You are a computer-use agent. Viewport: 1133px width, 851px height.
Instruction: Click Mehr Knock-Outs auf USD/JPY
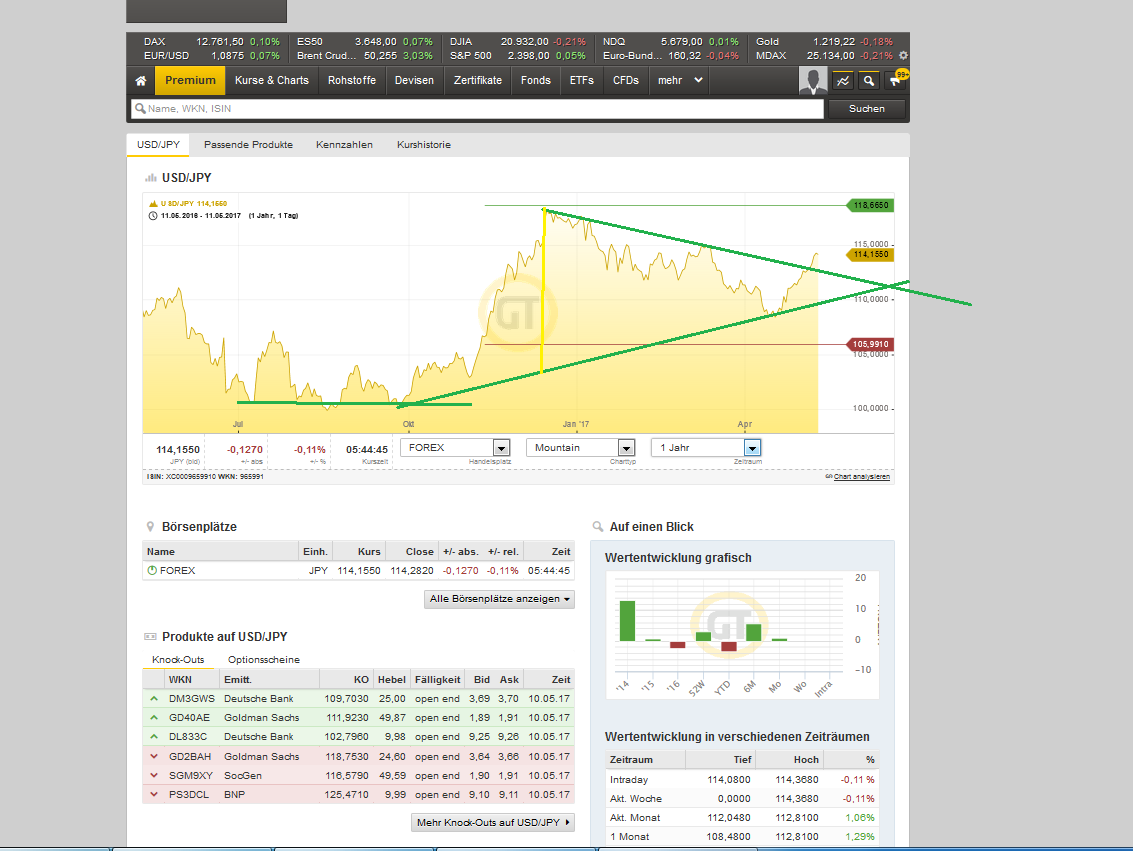(x=493, y=822)
